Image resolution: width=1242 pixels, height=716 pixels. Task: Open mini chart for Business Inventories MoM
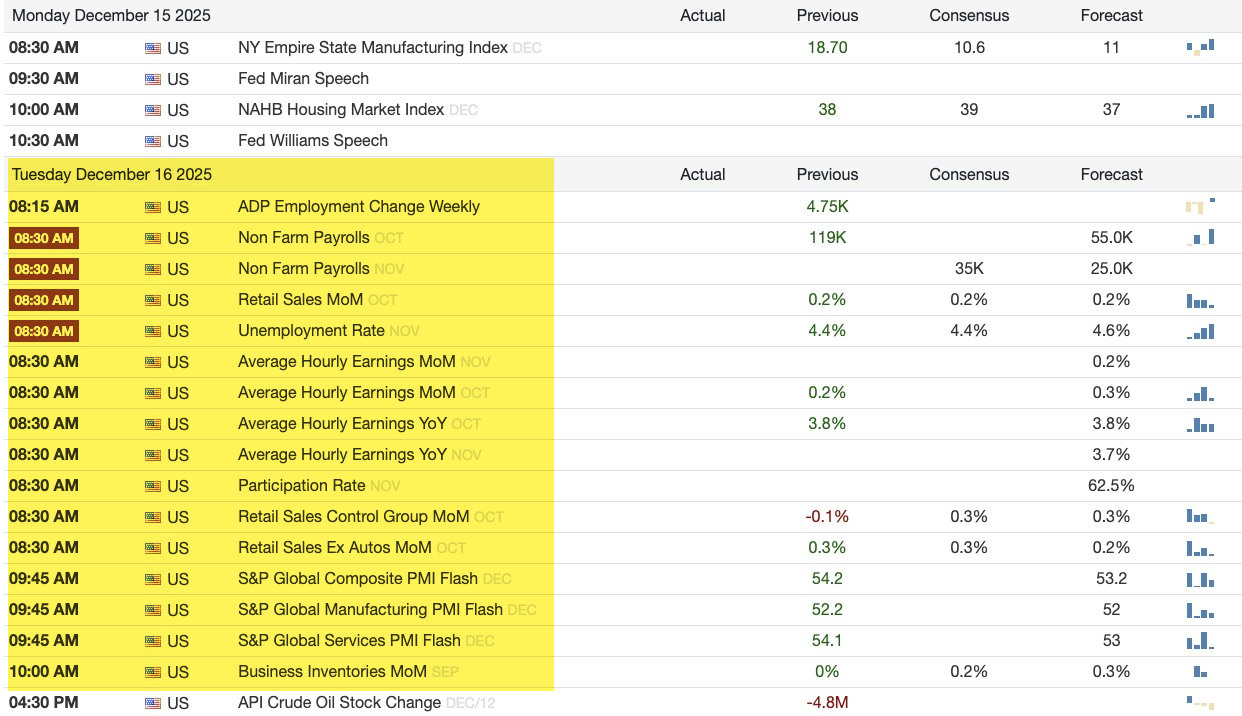pyautogui.click(x=1200, y=672)
